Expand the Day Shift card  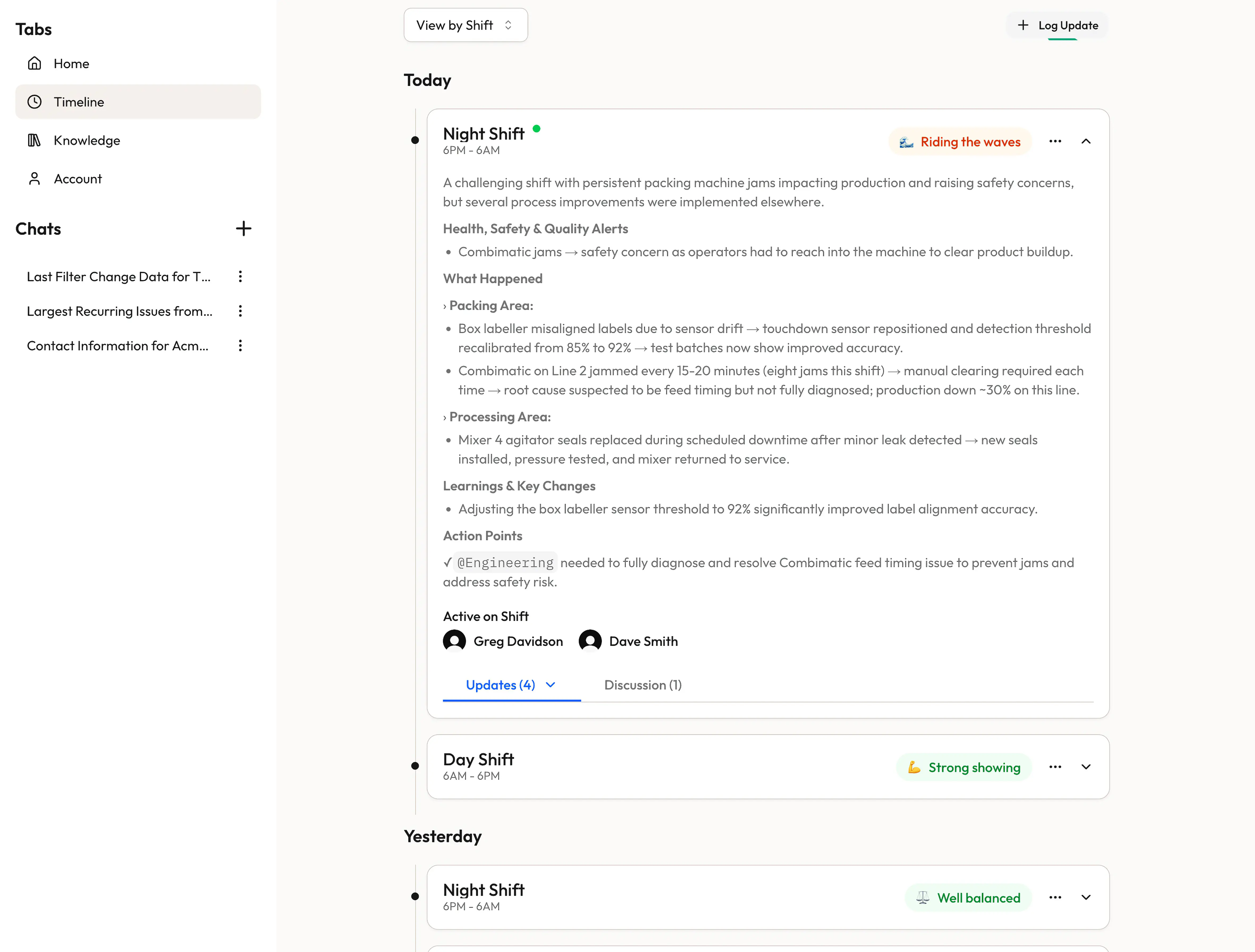click(1086, 767)
